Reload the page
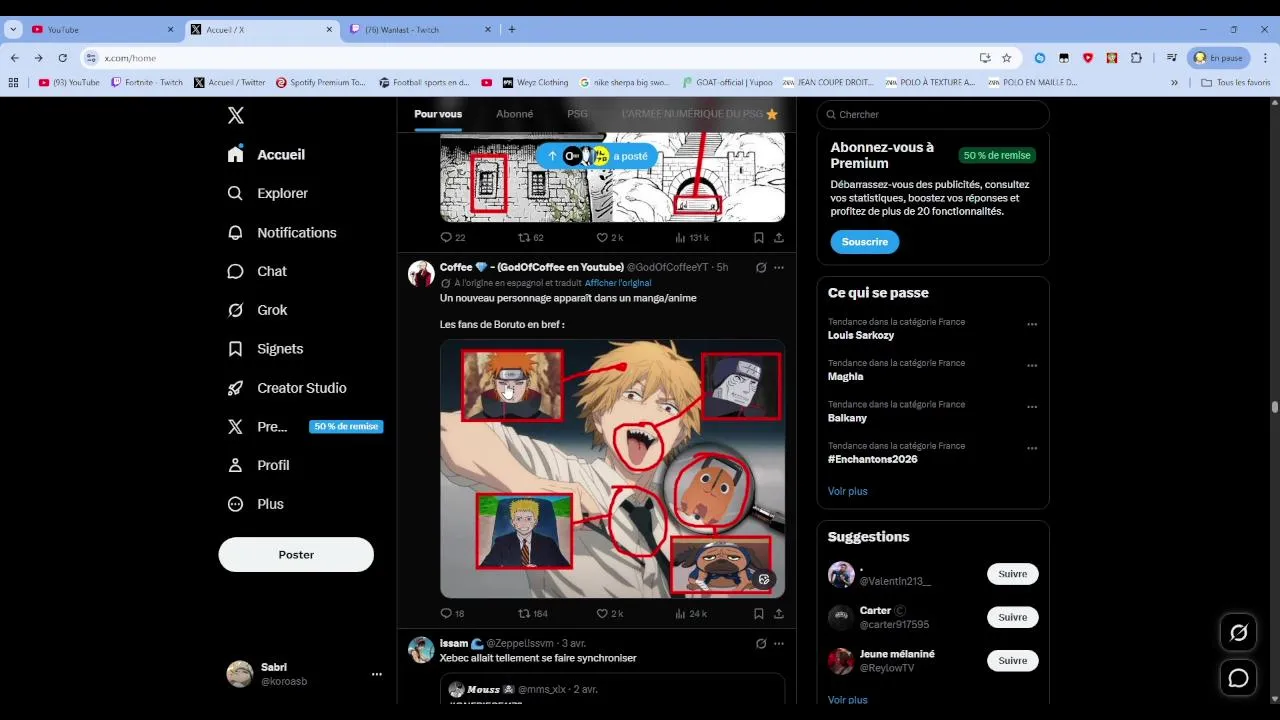 click(x=62, y=58)
